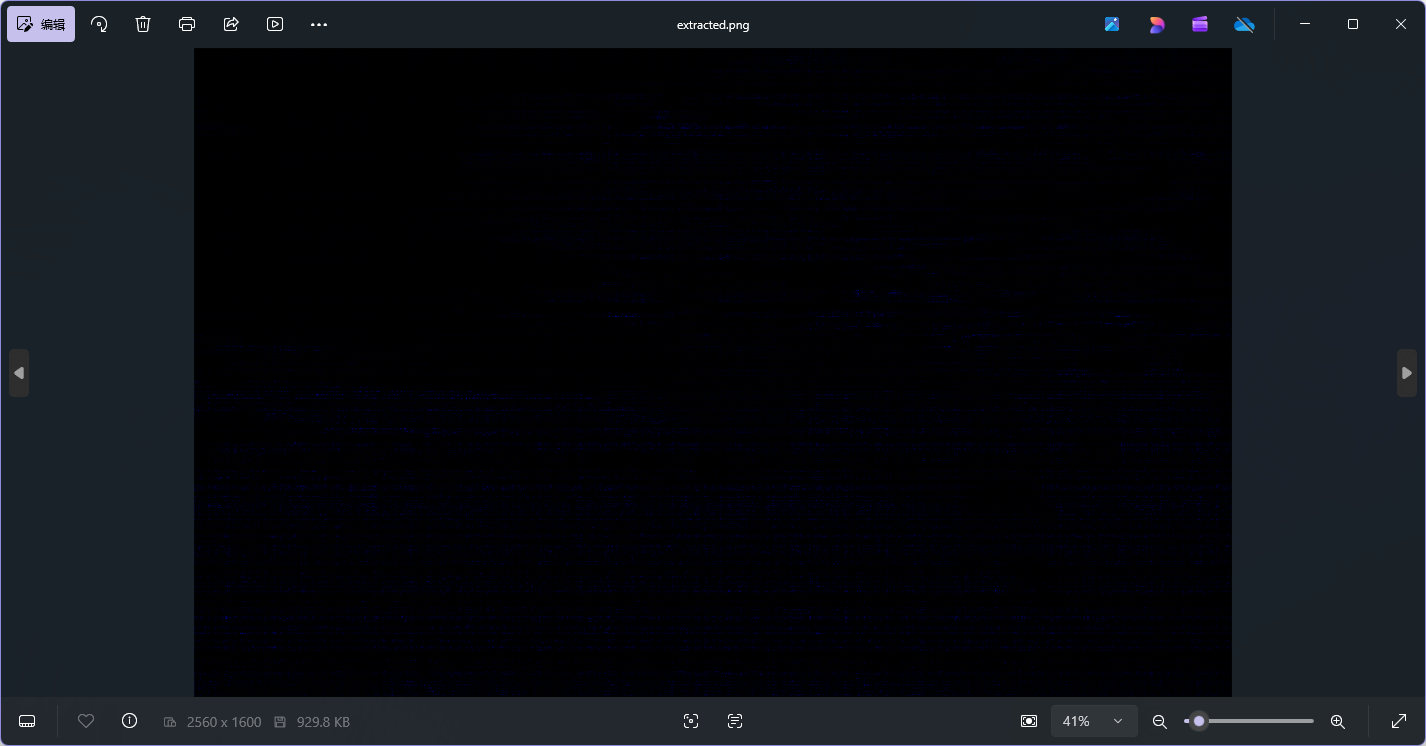Launch Microsoft Designer from the title bar
This screenshot has height=746, width=1426.
(1156, 24)
